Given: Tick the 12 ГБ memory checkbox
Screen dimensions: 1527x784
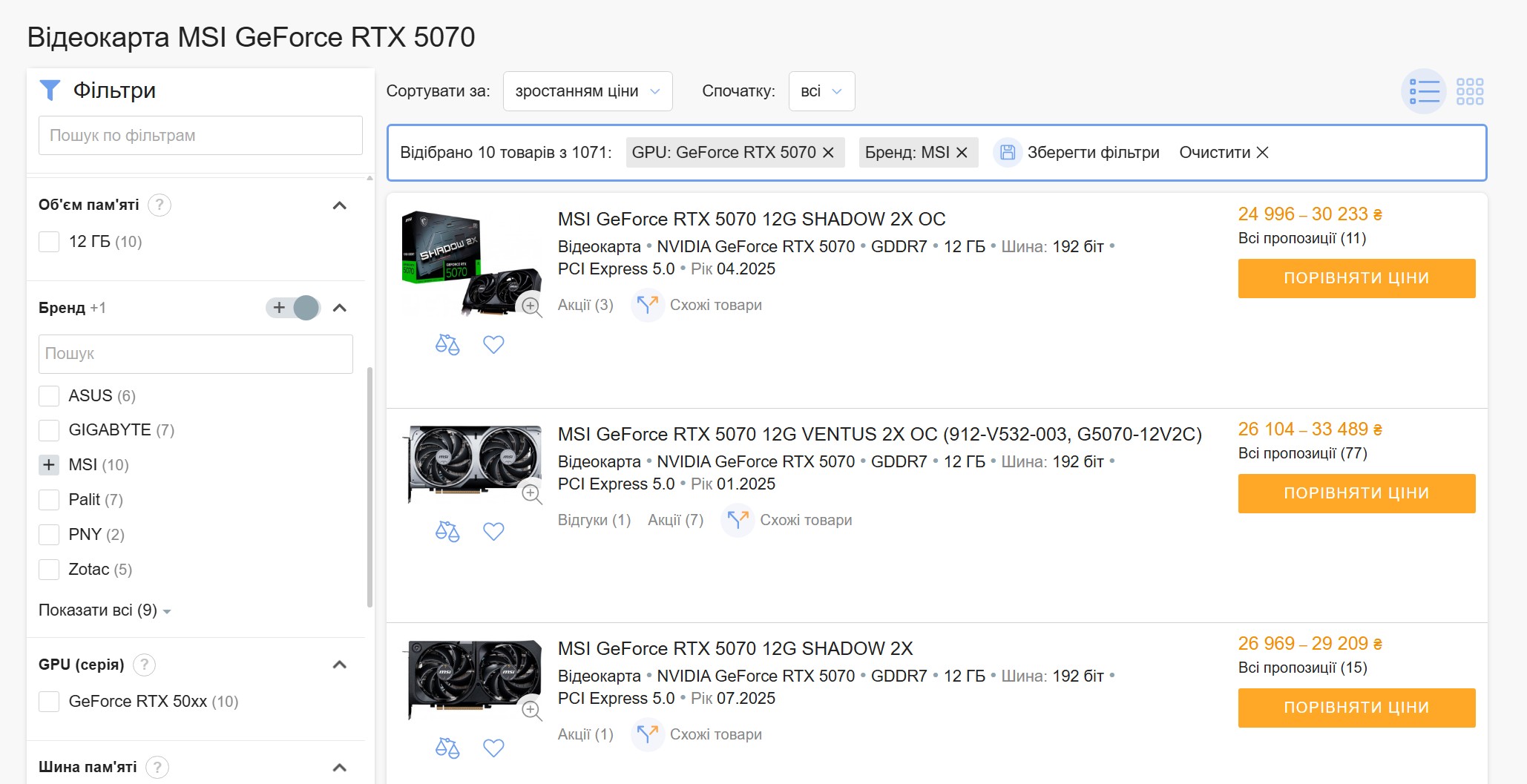Looking at the screenshot, I should coord(49,242).
